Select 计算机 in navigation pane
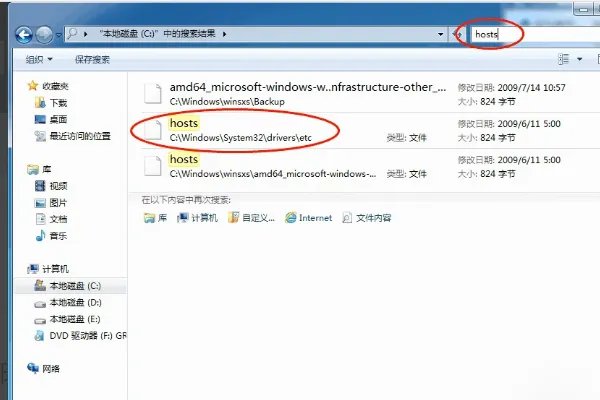This screenshot has height=400, width=600. (48, 269)
